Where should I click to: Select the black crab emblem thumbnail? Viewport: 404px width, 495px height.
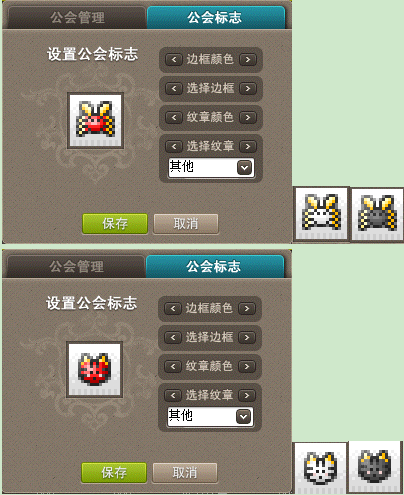pyautogui.click(x=377, y=214)
